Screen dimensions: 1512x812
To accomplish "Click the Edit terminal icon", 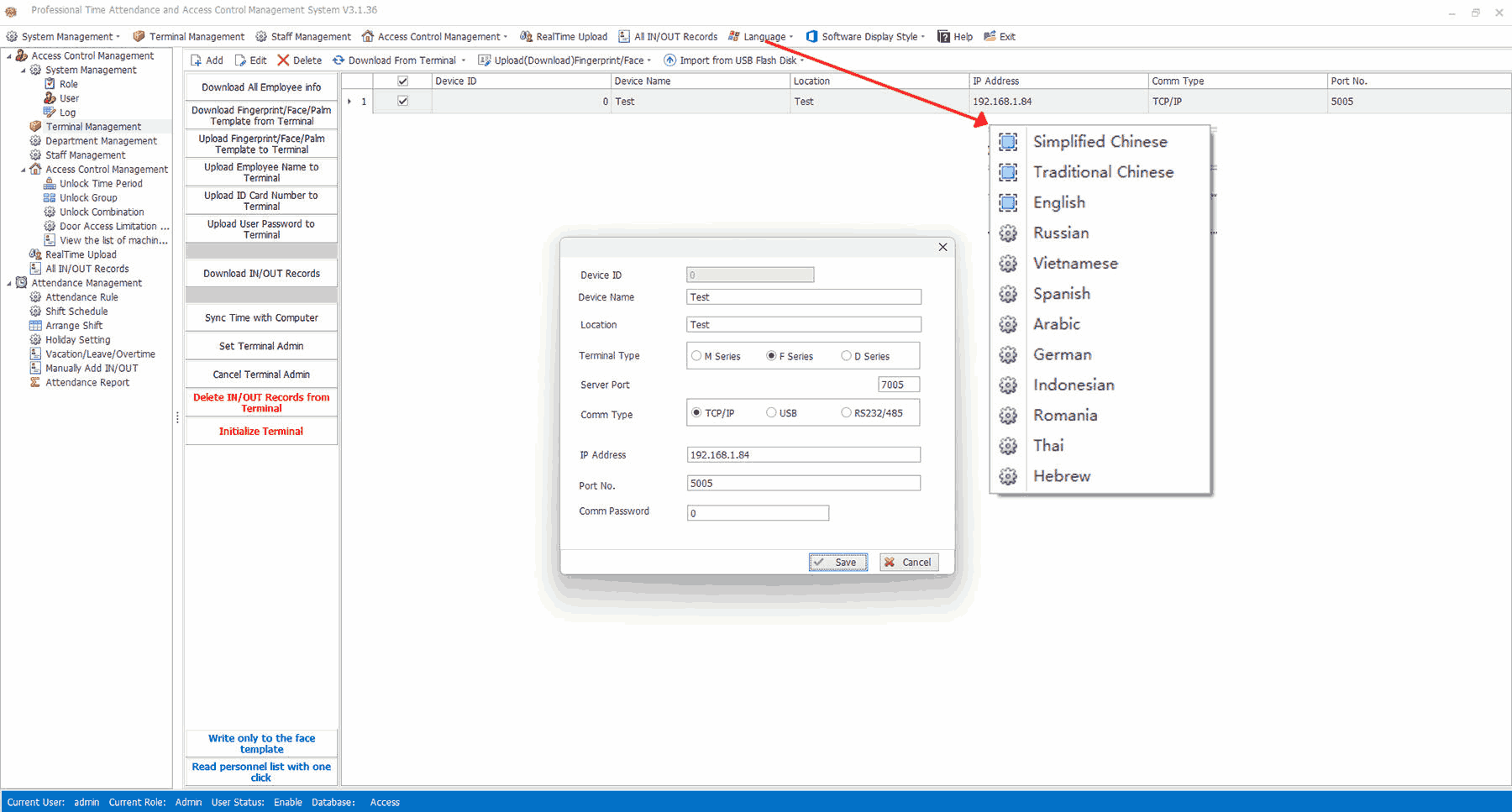I will [240, 60].
